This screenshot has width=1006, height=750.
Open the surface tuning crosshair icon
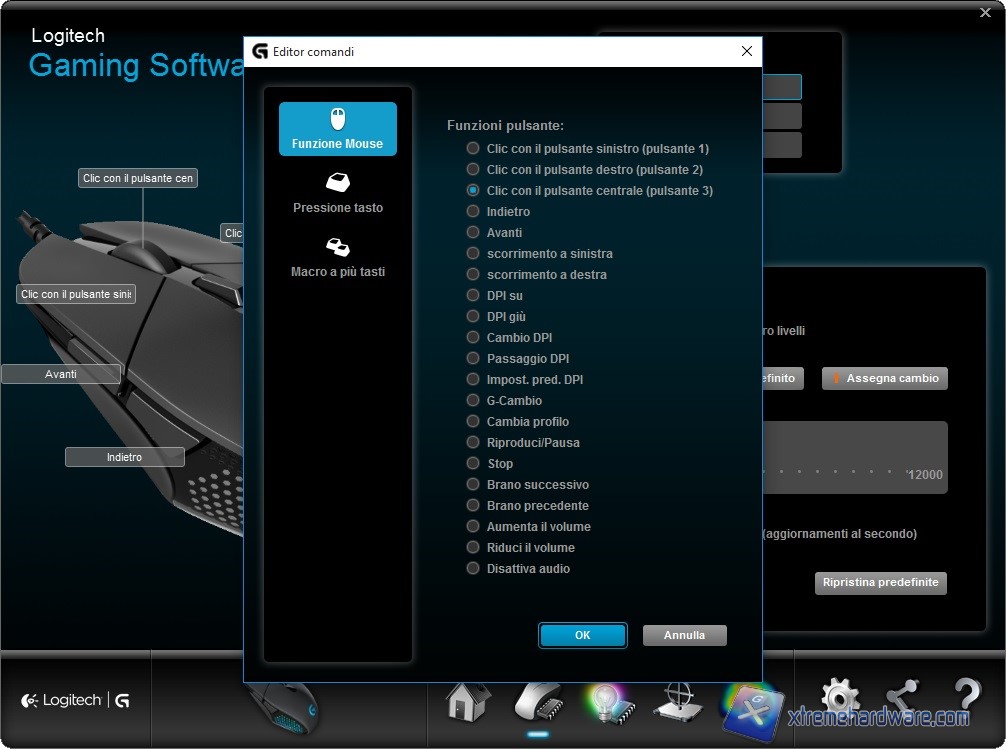(677, 701)
